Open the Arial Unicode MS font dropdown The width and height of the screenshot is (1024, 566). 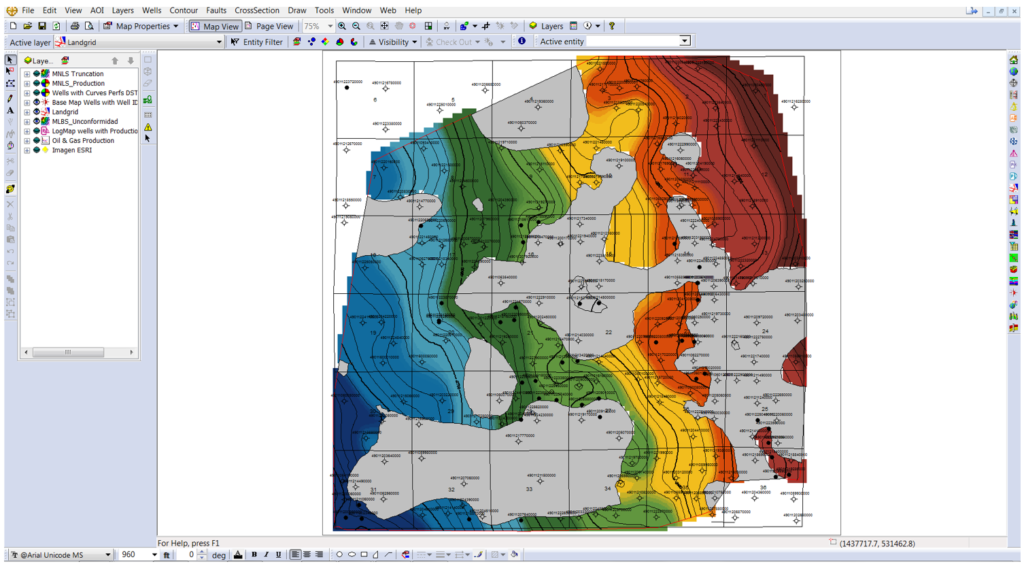tap(108, 555)
